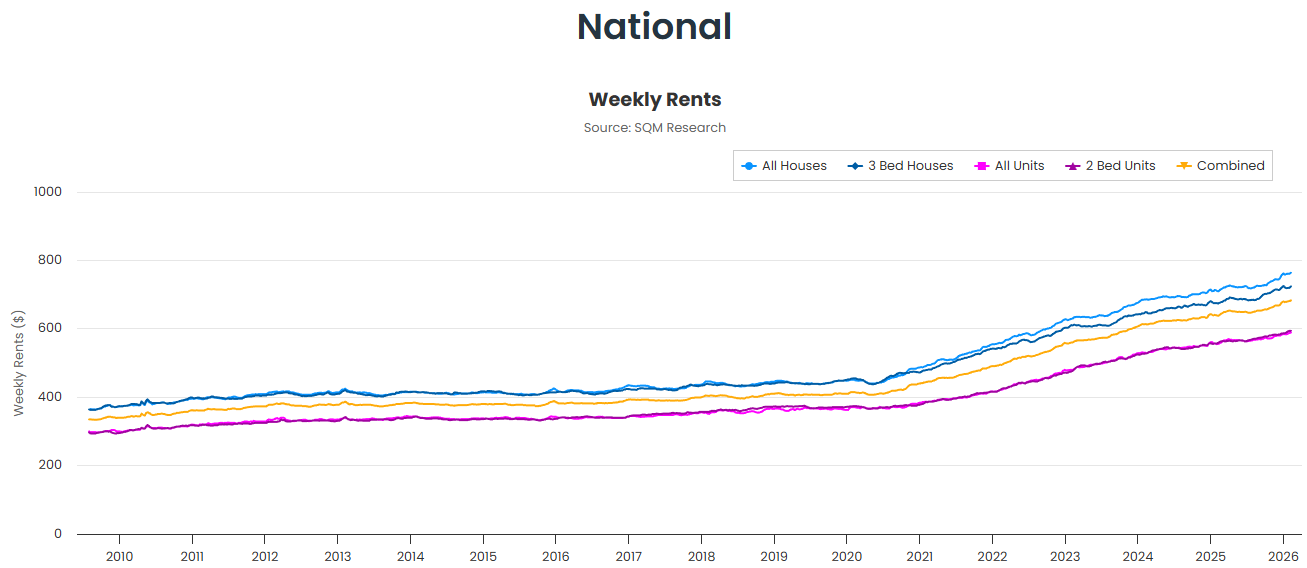
Task: Click the Weekly Rents ($) axis title
Action: point(19,363)
